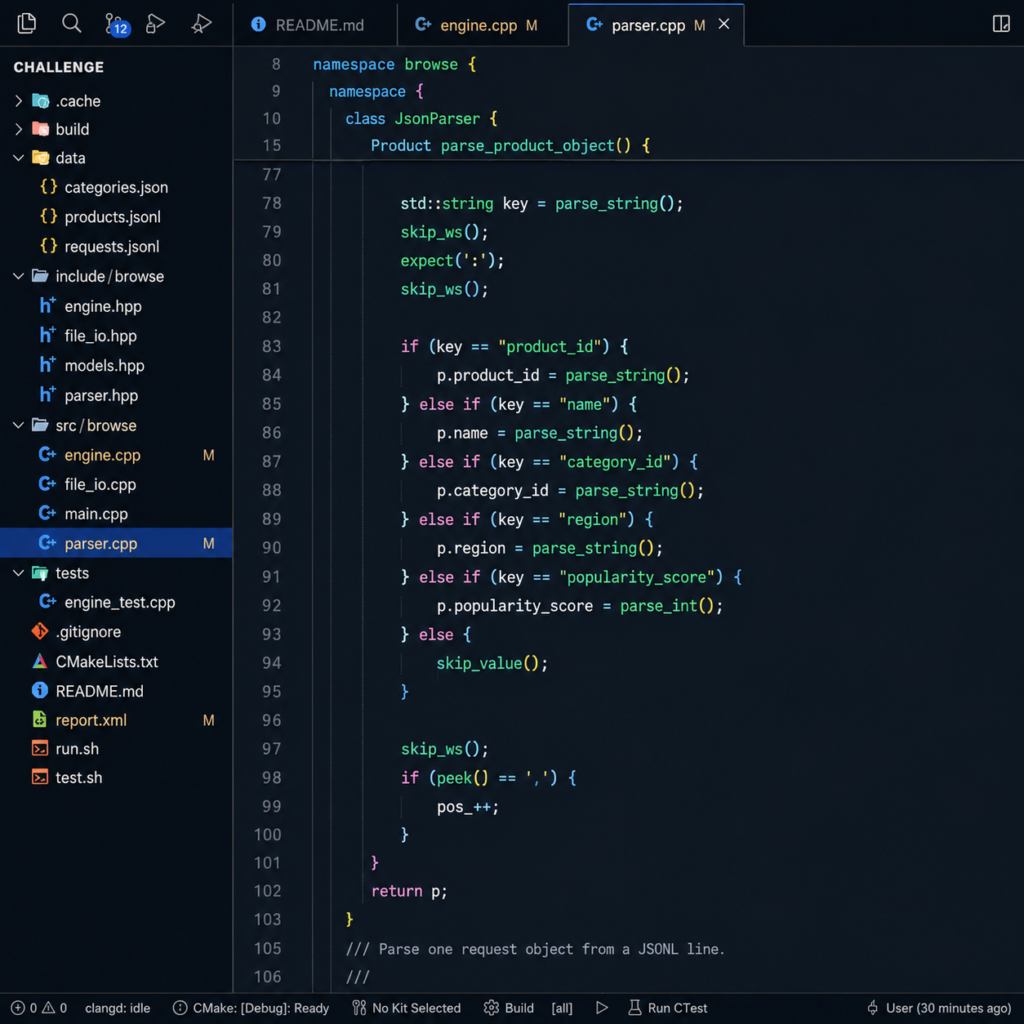The image size is (1024, 1024).
Task: Click the shell icon beside test.sh
Action: click(x=40, y=777)
